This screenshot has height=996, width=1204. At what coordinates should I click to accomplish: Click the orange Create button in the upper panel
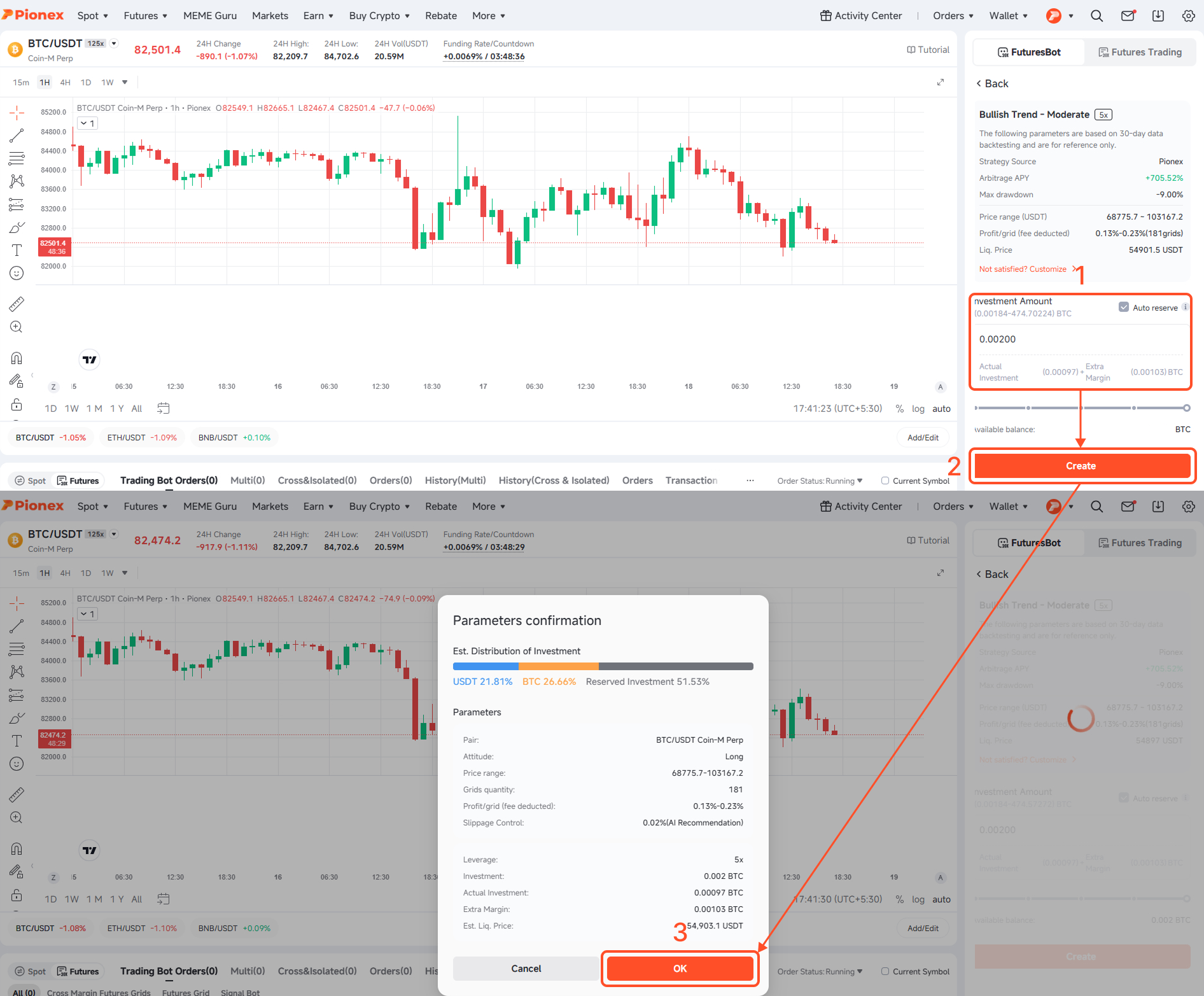coord(1082,466)
